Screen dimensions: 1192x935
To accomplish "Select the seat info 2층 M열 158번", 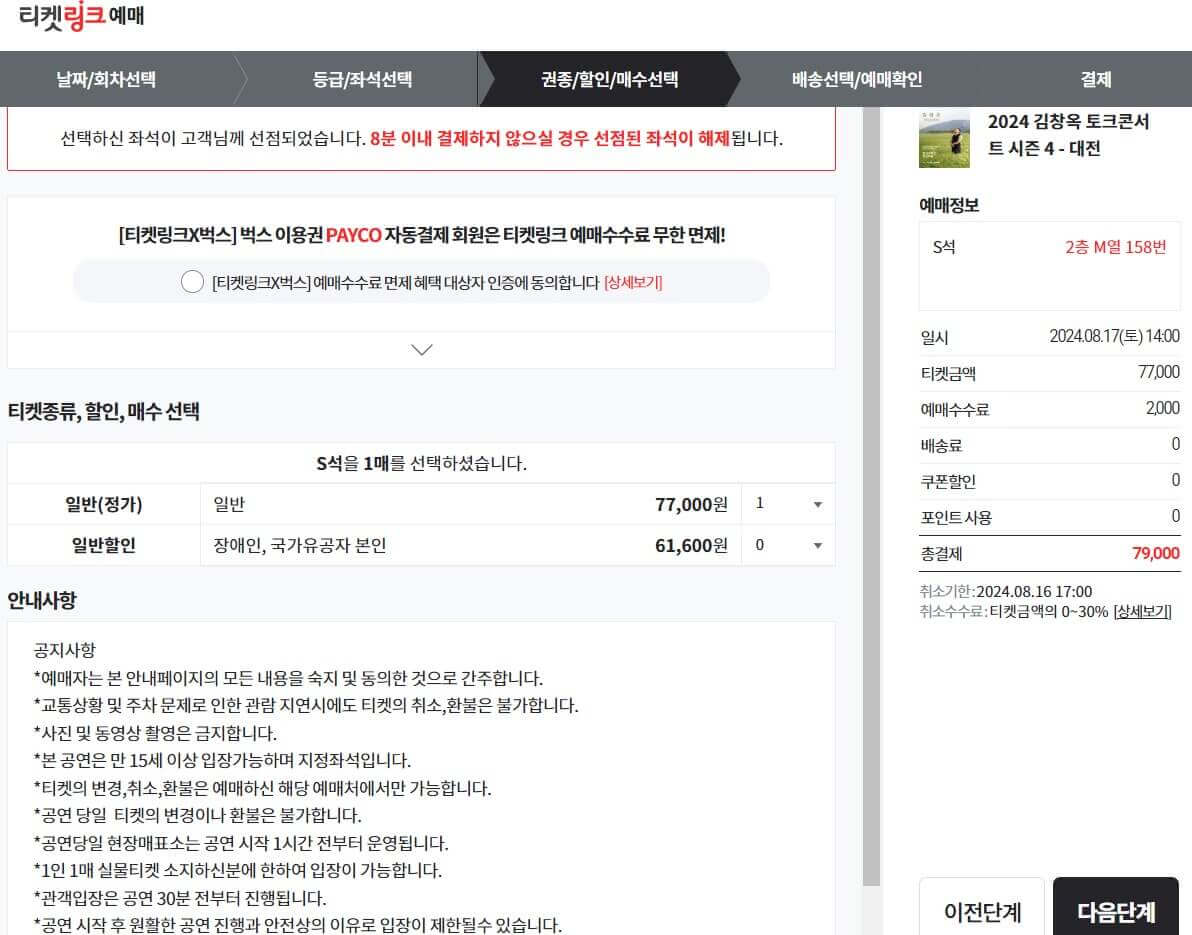I will (x=1114, y=246).
